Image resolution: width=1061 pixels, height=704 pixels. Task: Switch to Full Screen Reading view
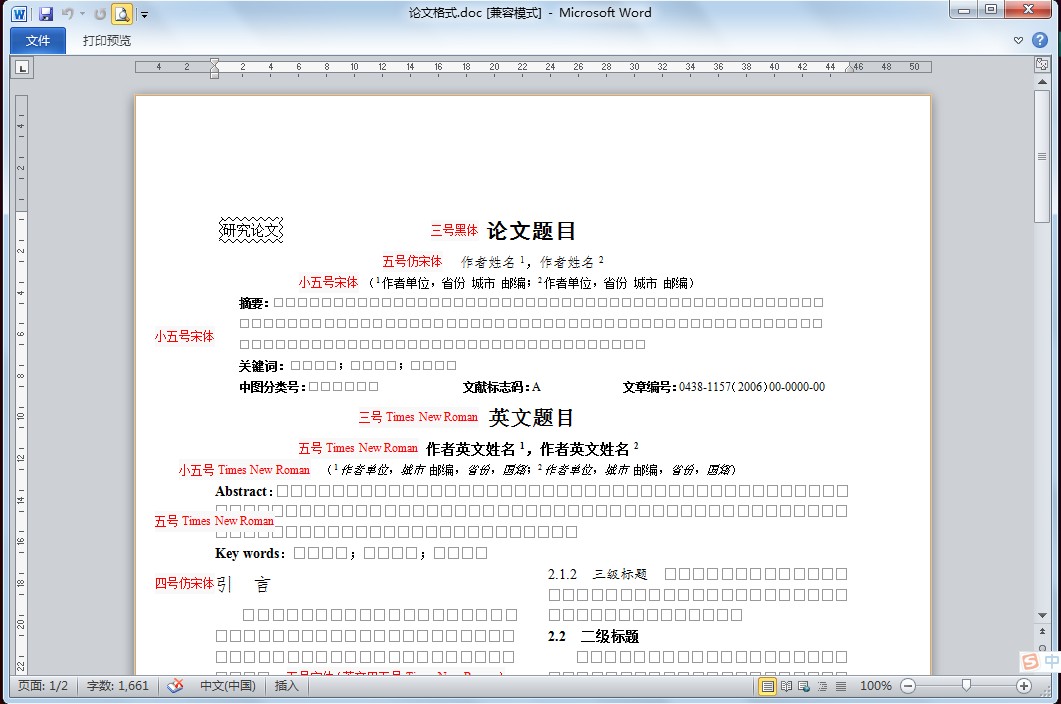[786, 686]
